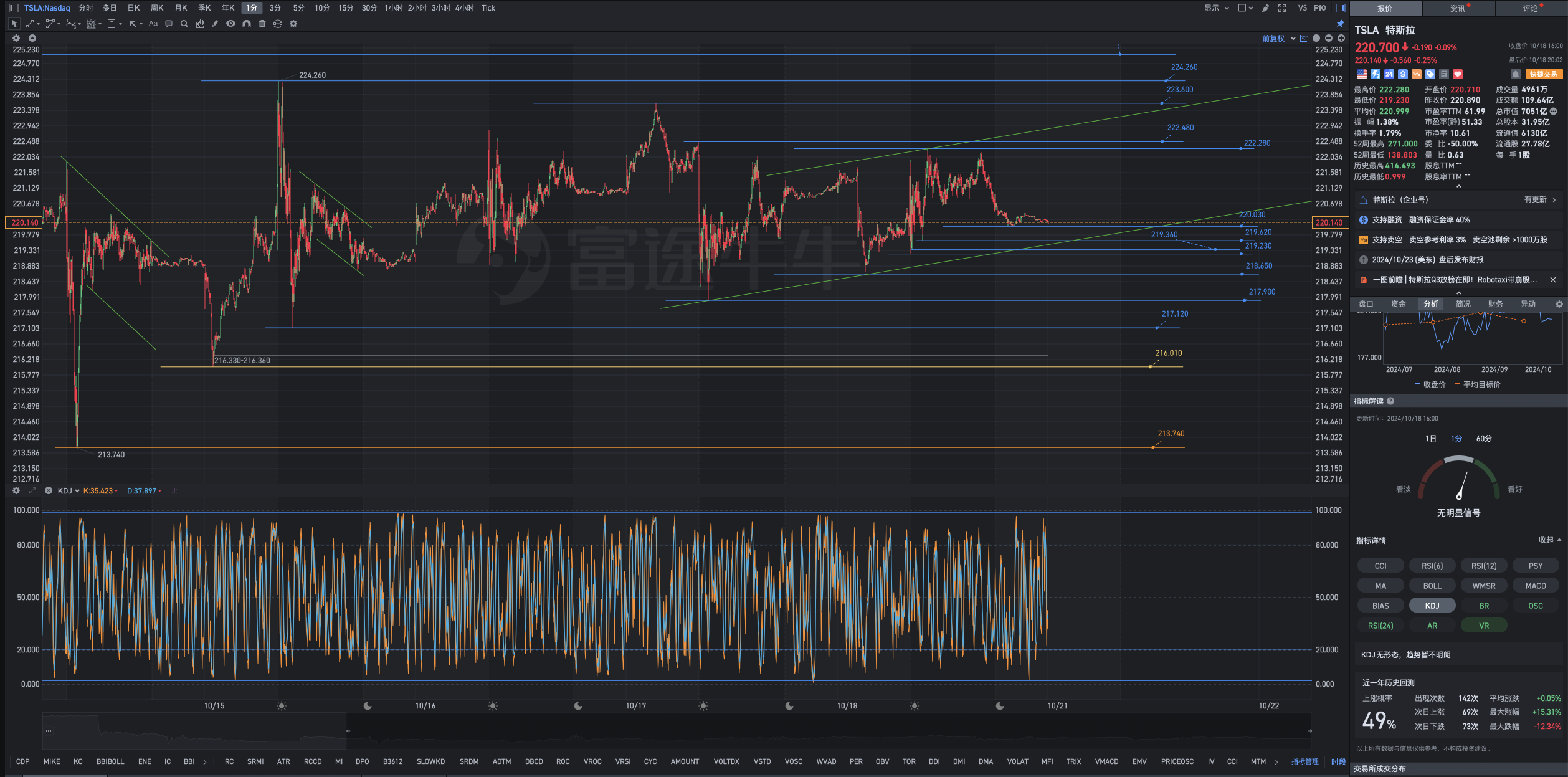Image resolution: width=1568 pixels, height=777 pixels.
Task: Toggle the right quote panel icon
Action: pos(1341,8)
